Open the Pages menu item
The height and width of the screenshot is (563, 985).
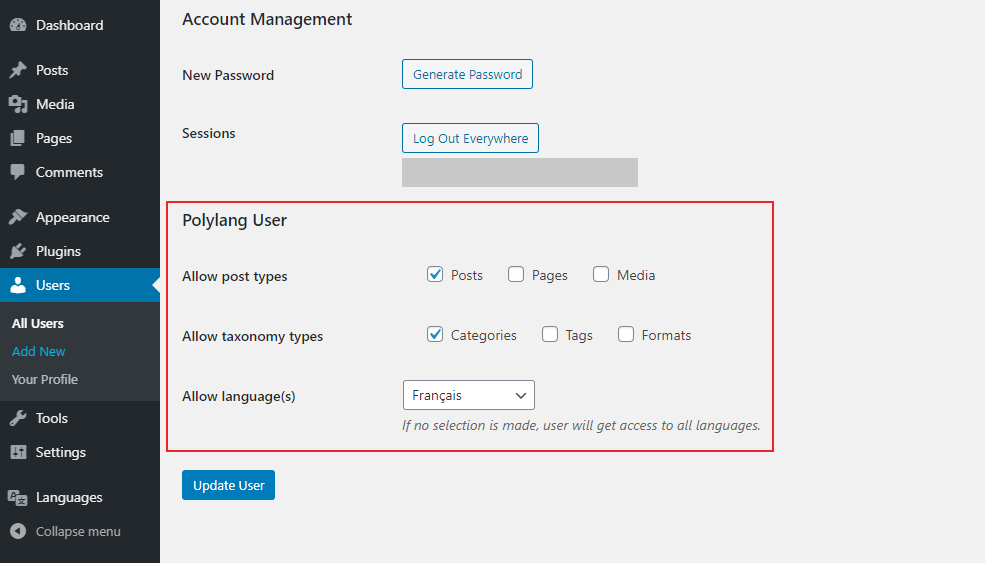[x=80, y=138]
